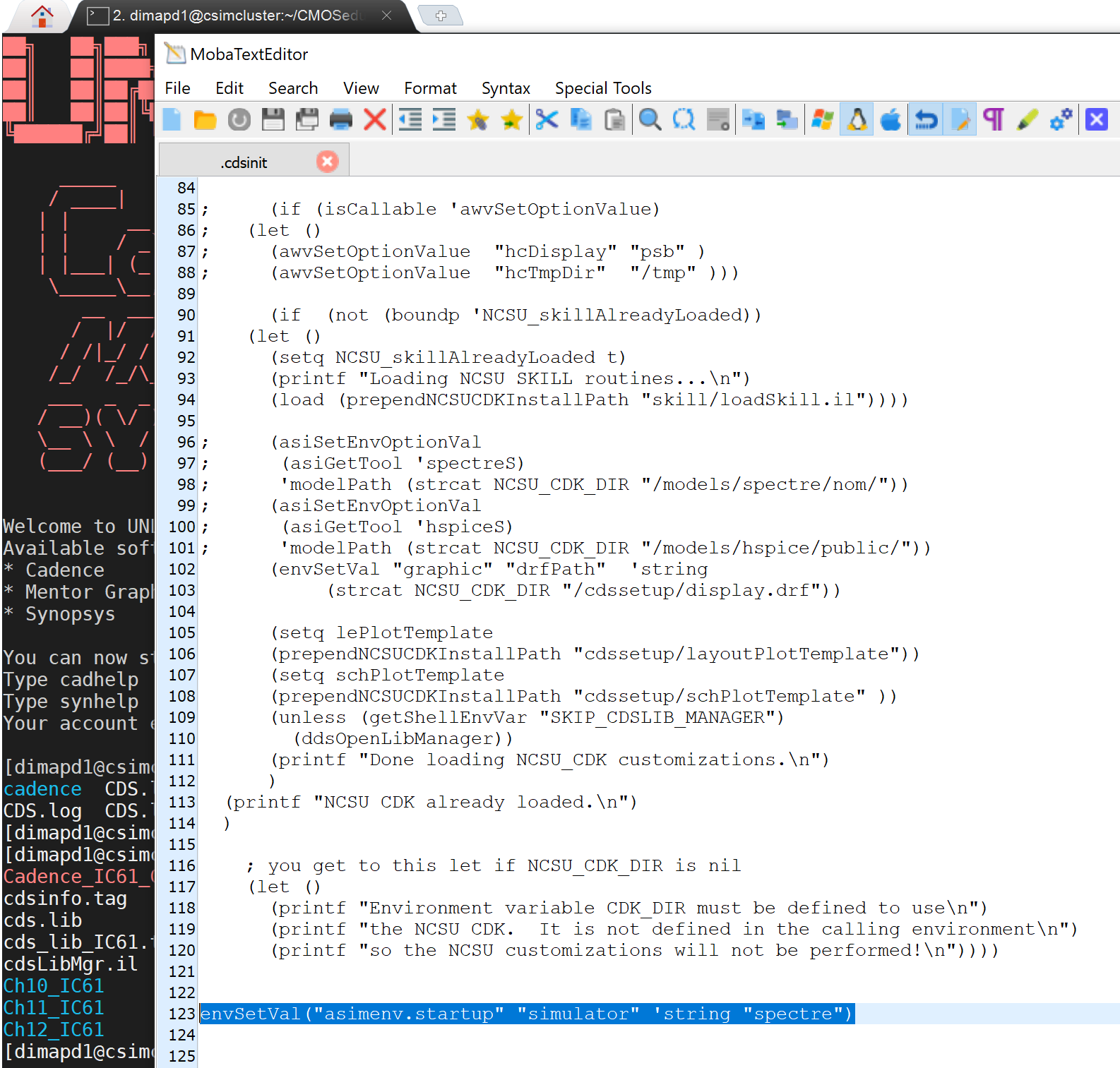
Task: Toggle Unix line-ending format with penguin icon
Action: pos(857,120)
